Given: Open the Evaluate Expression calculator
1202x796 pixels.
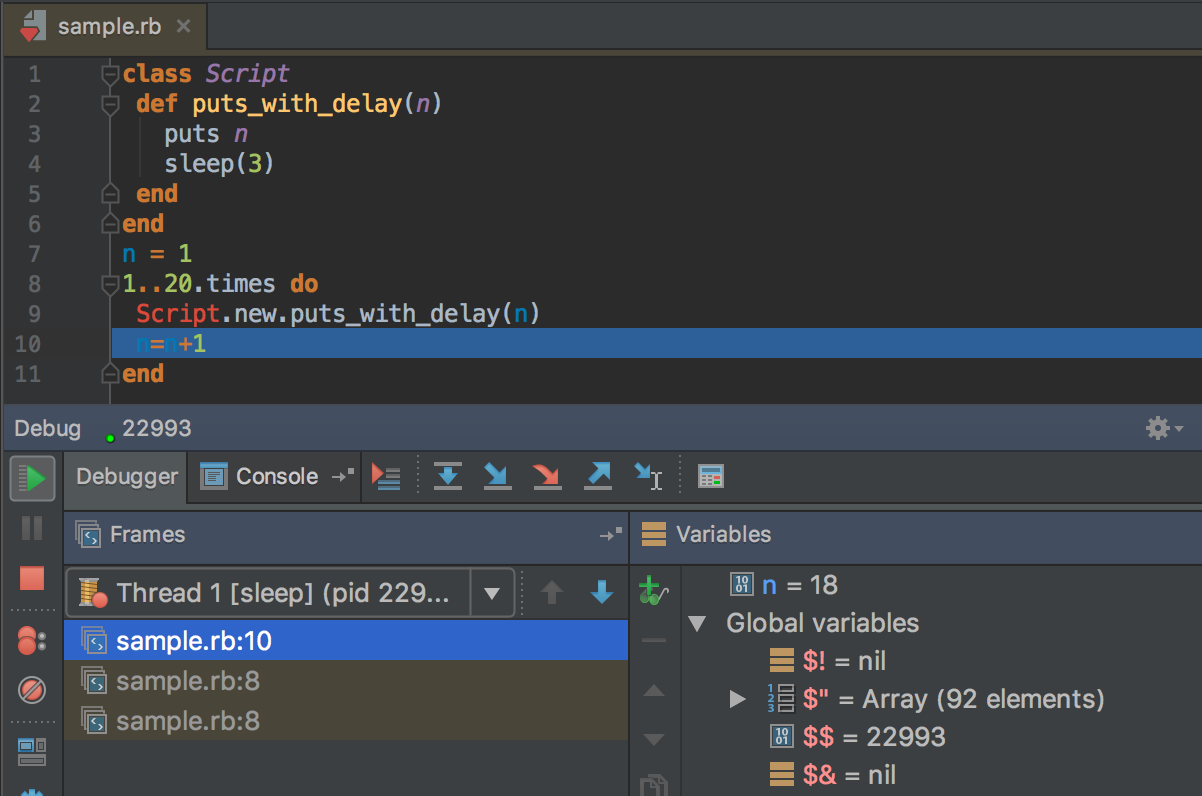Looking at the screenshot, I should coord(710,476).
